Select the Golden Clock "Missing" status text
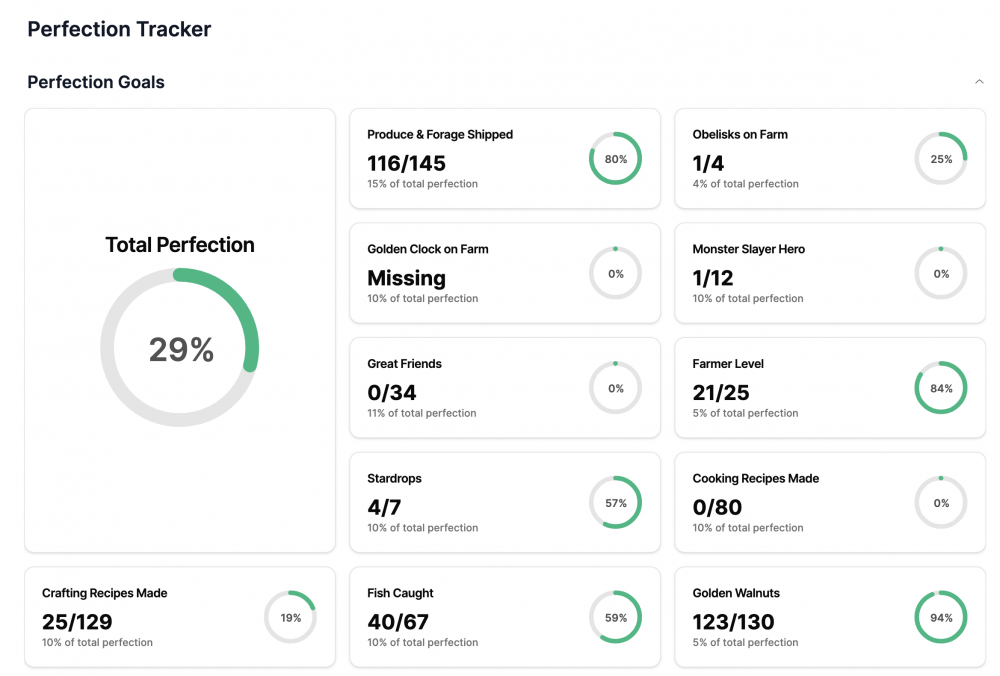 pos(406,278)
